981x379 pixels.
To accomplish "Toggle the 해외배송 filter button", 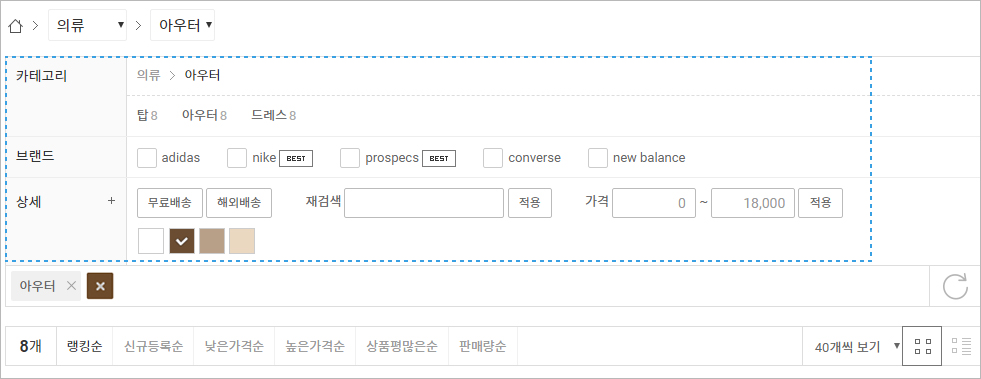I will (x=239, y=203).
